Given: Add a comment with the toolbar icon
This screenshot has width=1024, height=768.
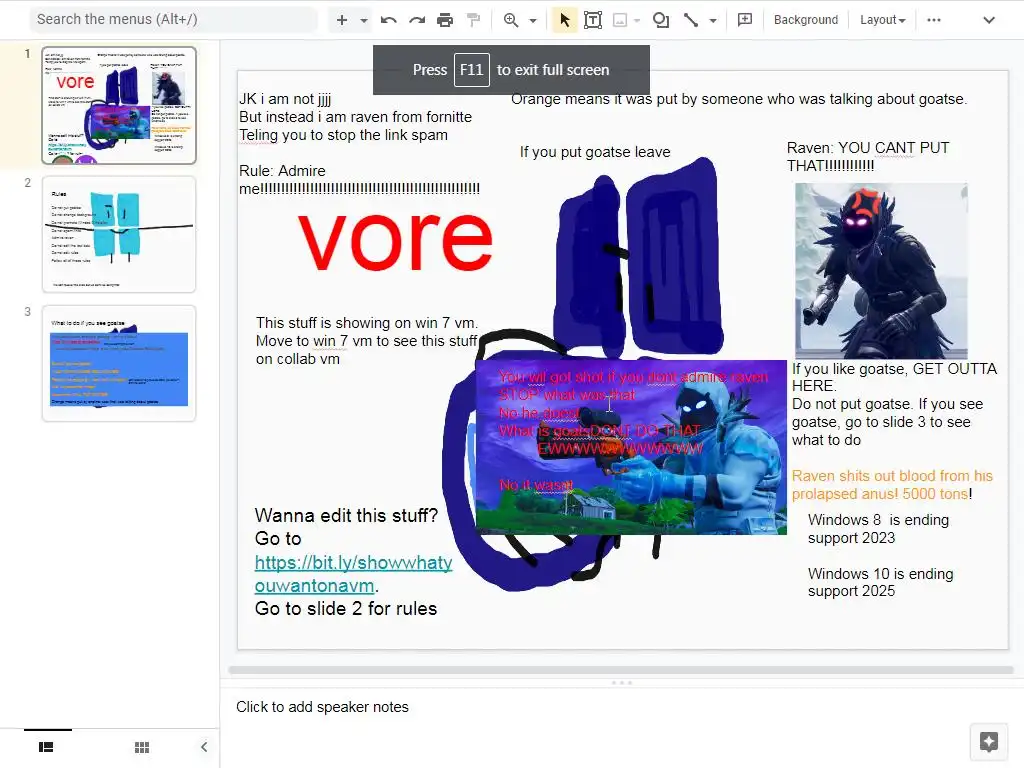Looking at the screenshot, I should (x=744, y=20).
